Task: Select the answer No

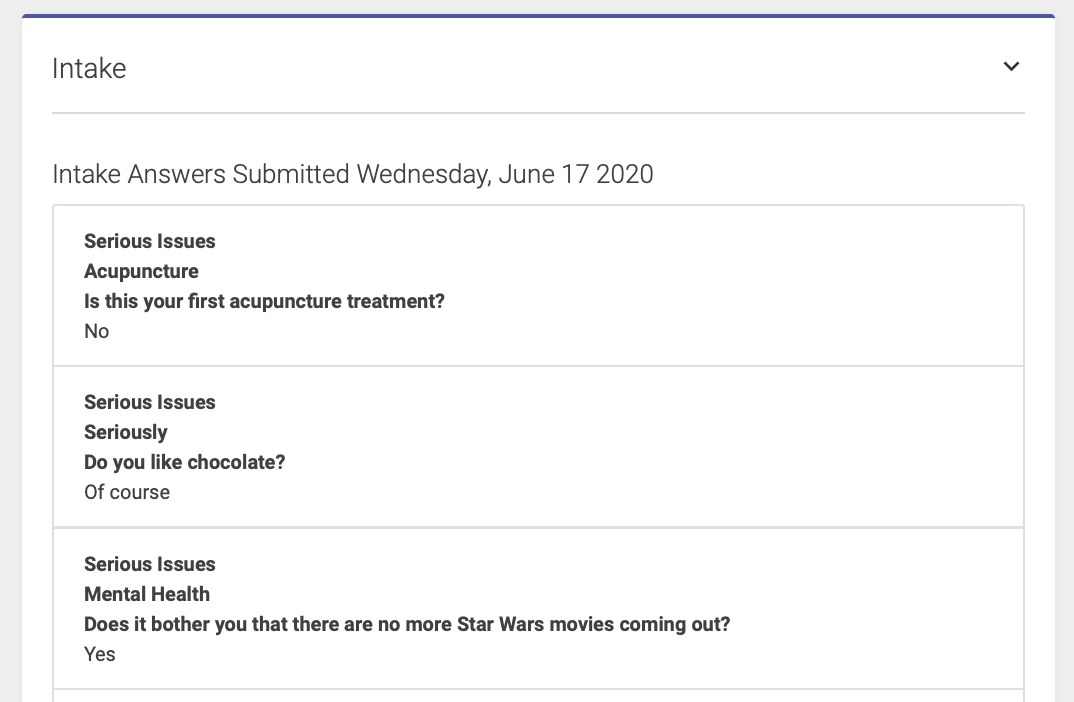Action: click(97, 331)
